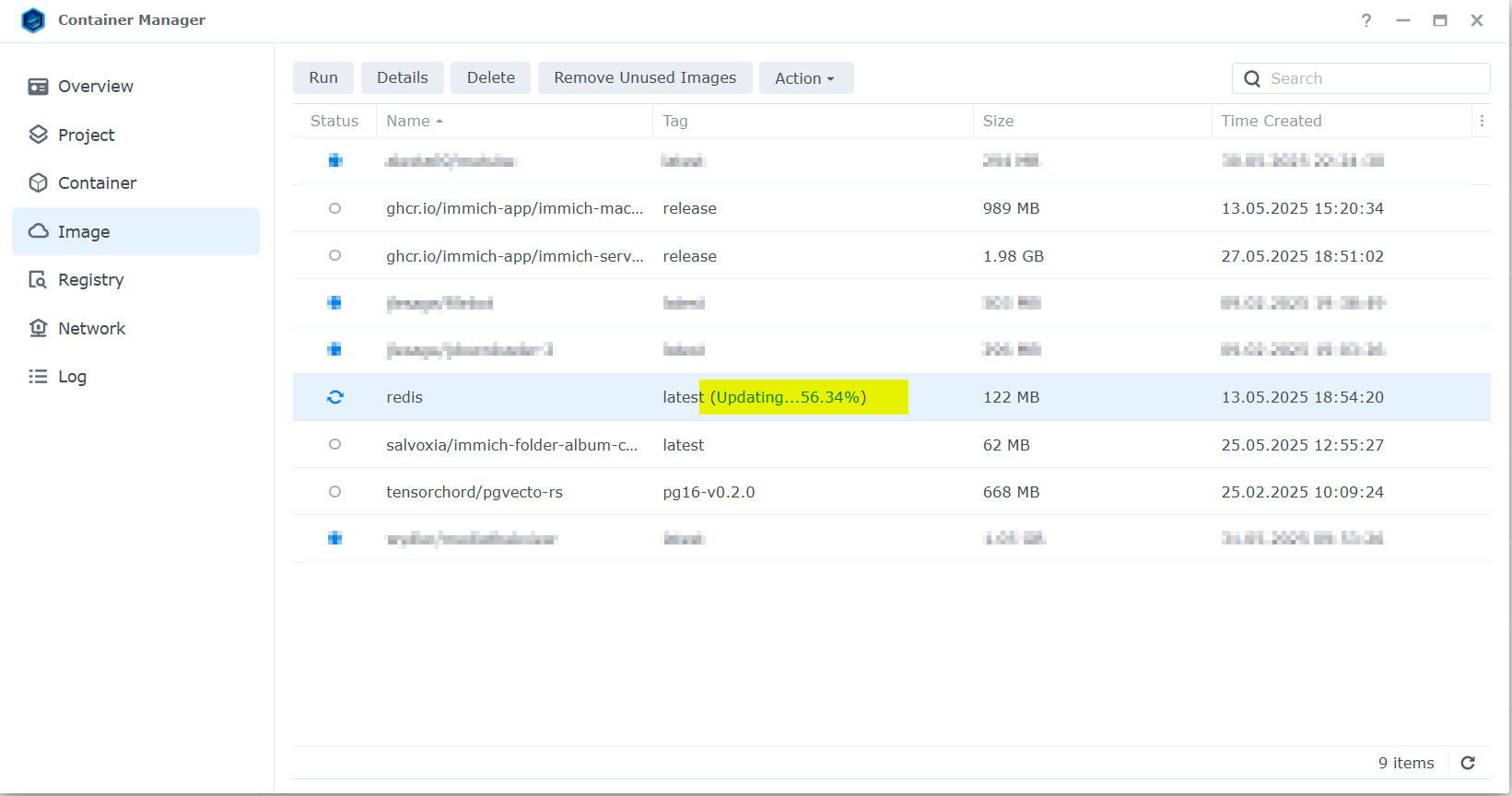Select salvoxia/immich-folder-album-c... image name

pos(512,445)
